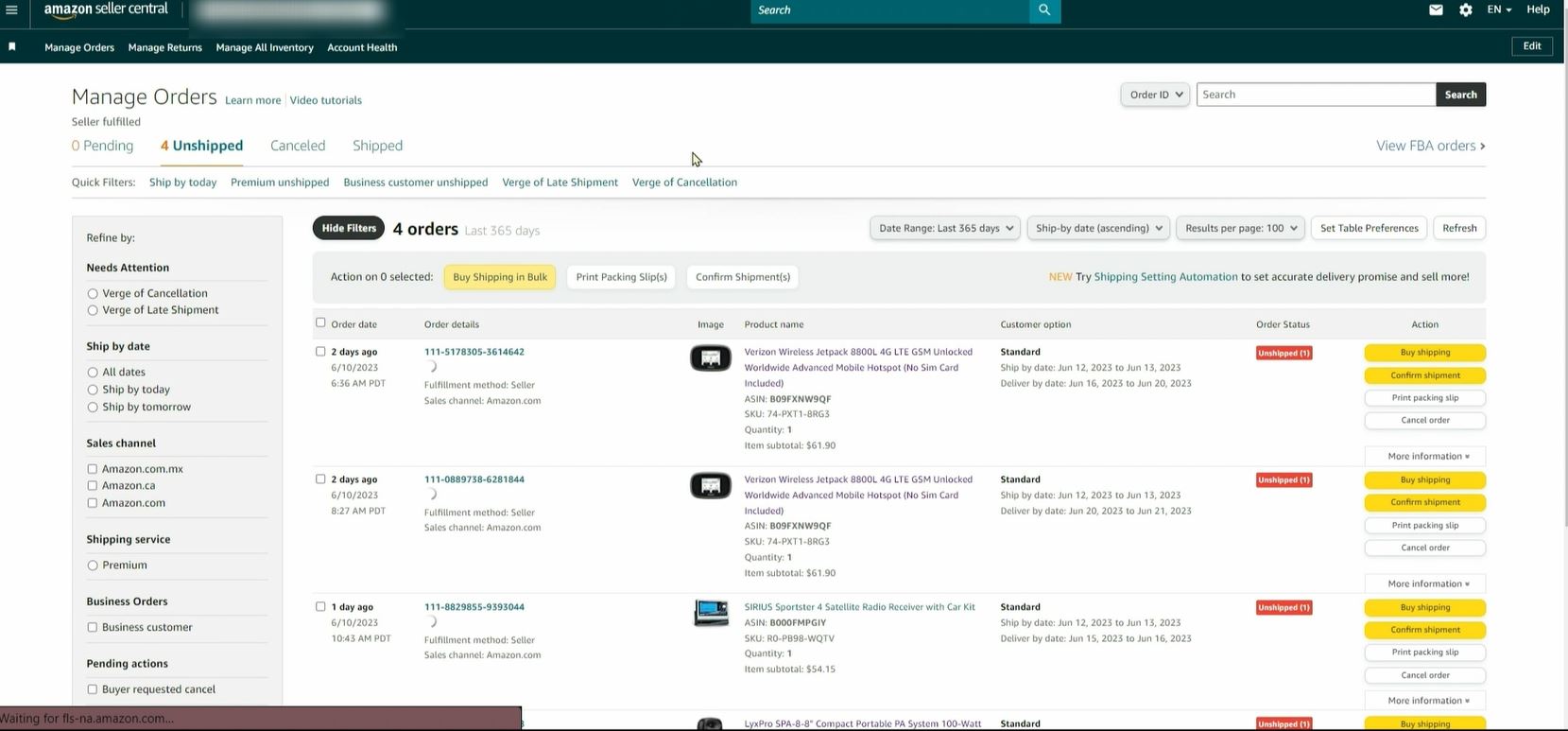Select the Verge of Late Shipment radio filter
The image size is (1568, 731).
[93, 310]
